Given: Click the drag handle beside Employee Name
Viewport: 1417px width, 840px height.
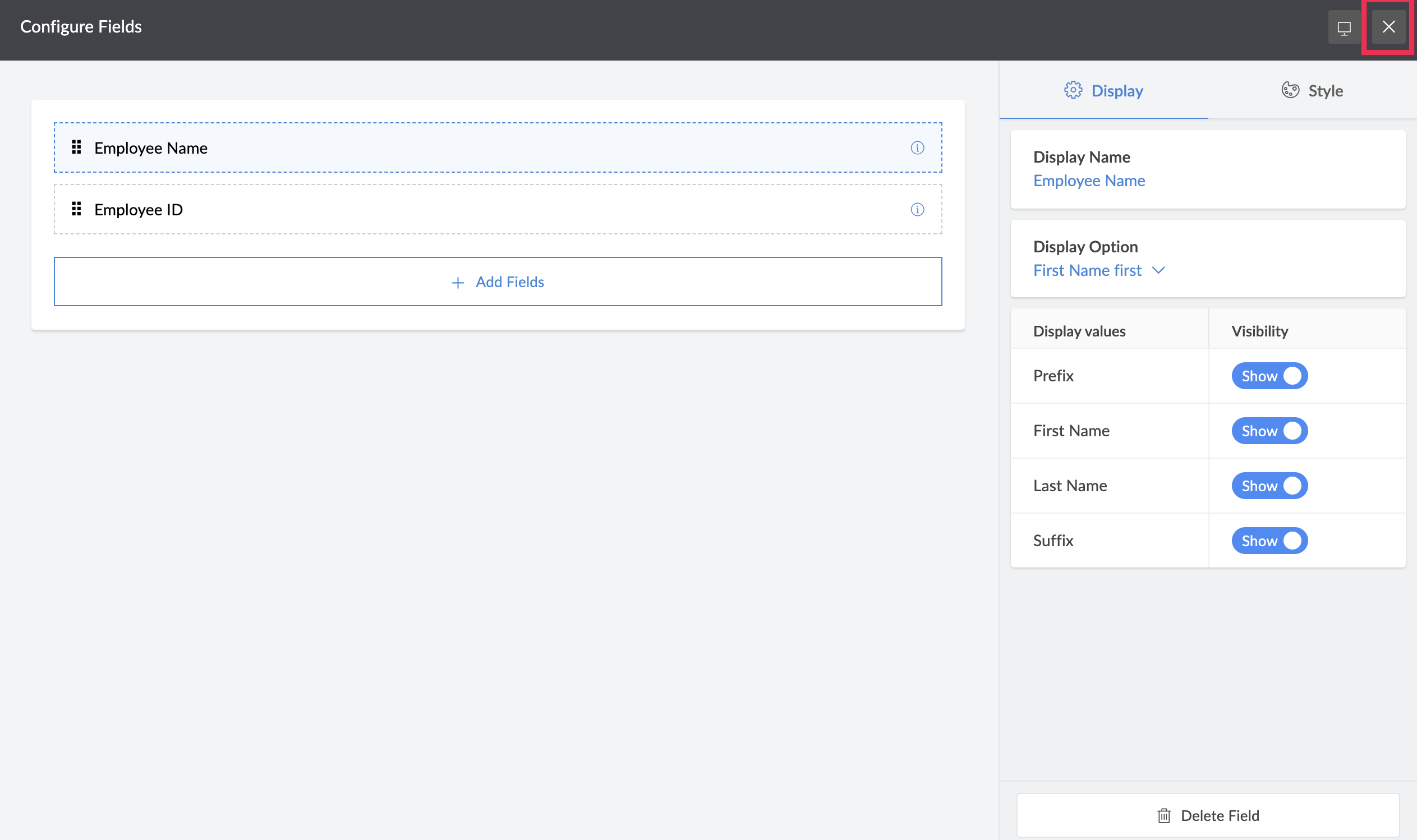Looking at the screenshot, I should pyautogui.click(x=76, y=147).
